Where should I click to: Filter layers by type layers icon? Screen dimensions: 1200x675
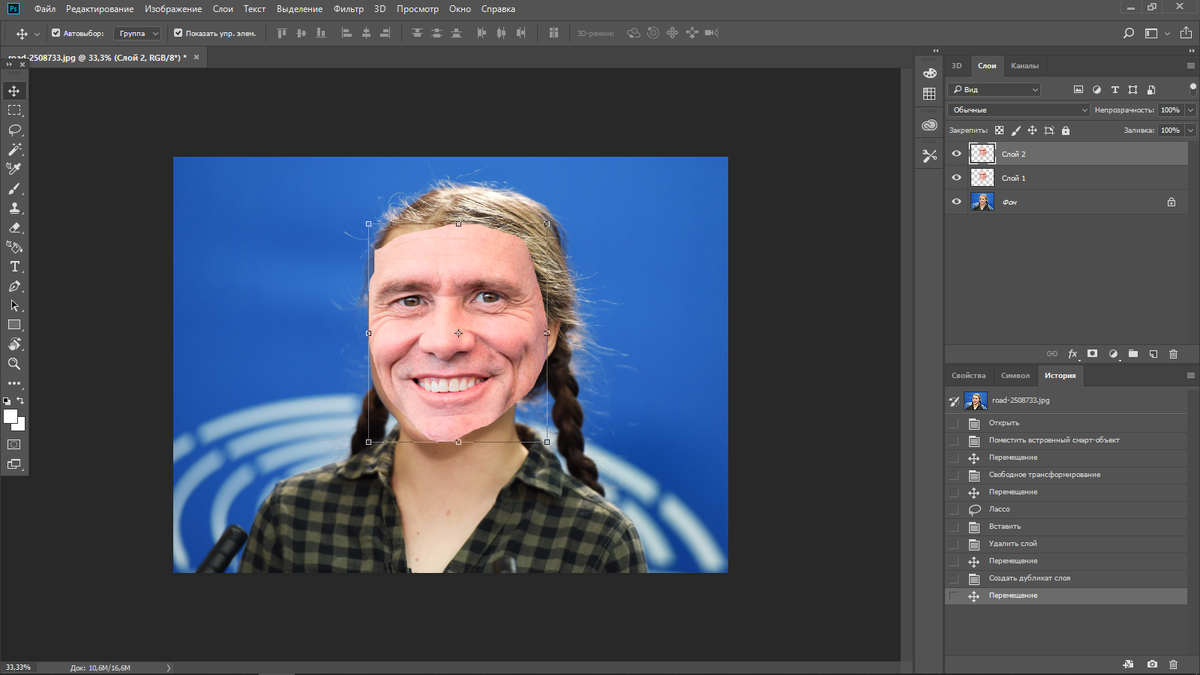pyautogui.click(x=1115, y=90)
